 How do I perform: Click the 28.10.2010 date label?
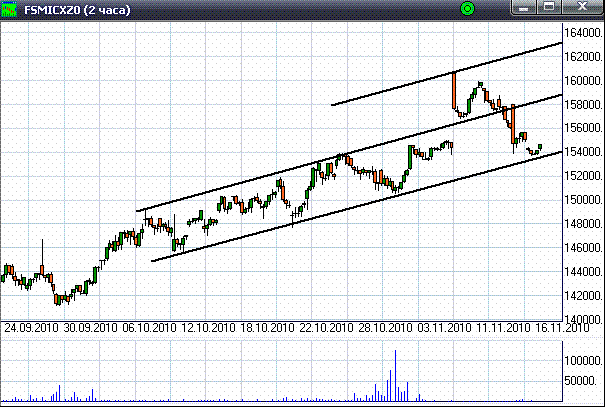coord(385,328)
